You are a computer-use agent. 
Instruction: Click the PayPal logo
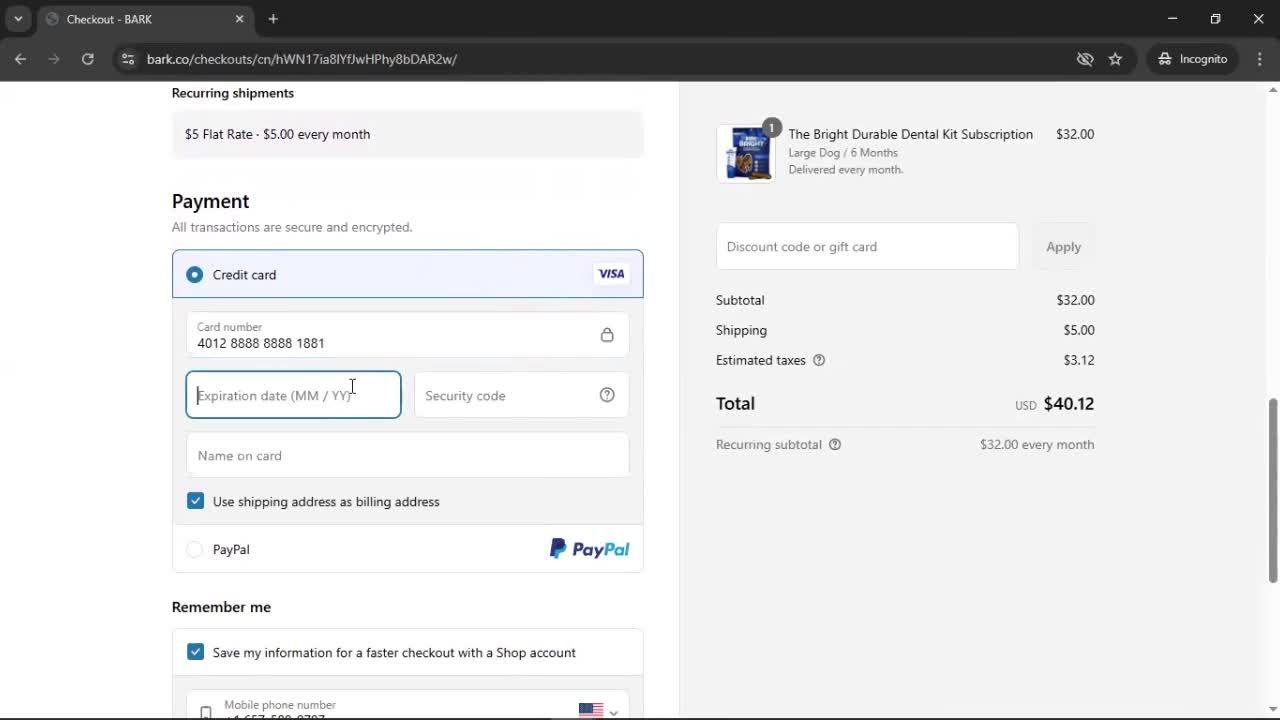pos(589,549)
